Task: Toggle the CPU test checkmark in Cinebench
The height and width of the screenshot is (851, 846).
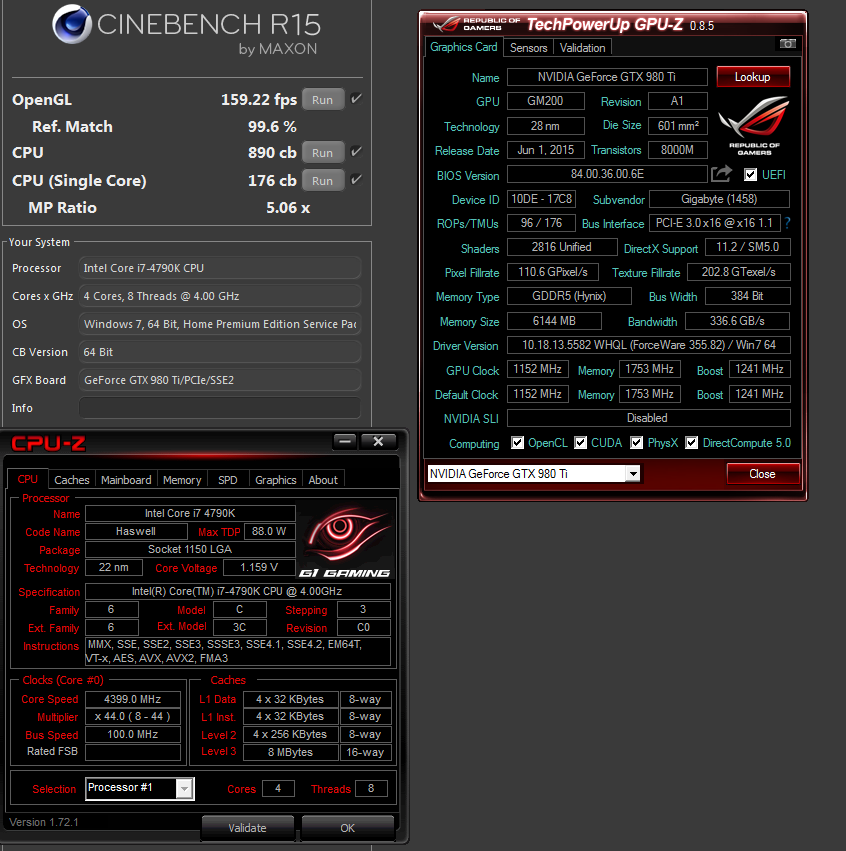Action: coord(356,151)
